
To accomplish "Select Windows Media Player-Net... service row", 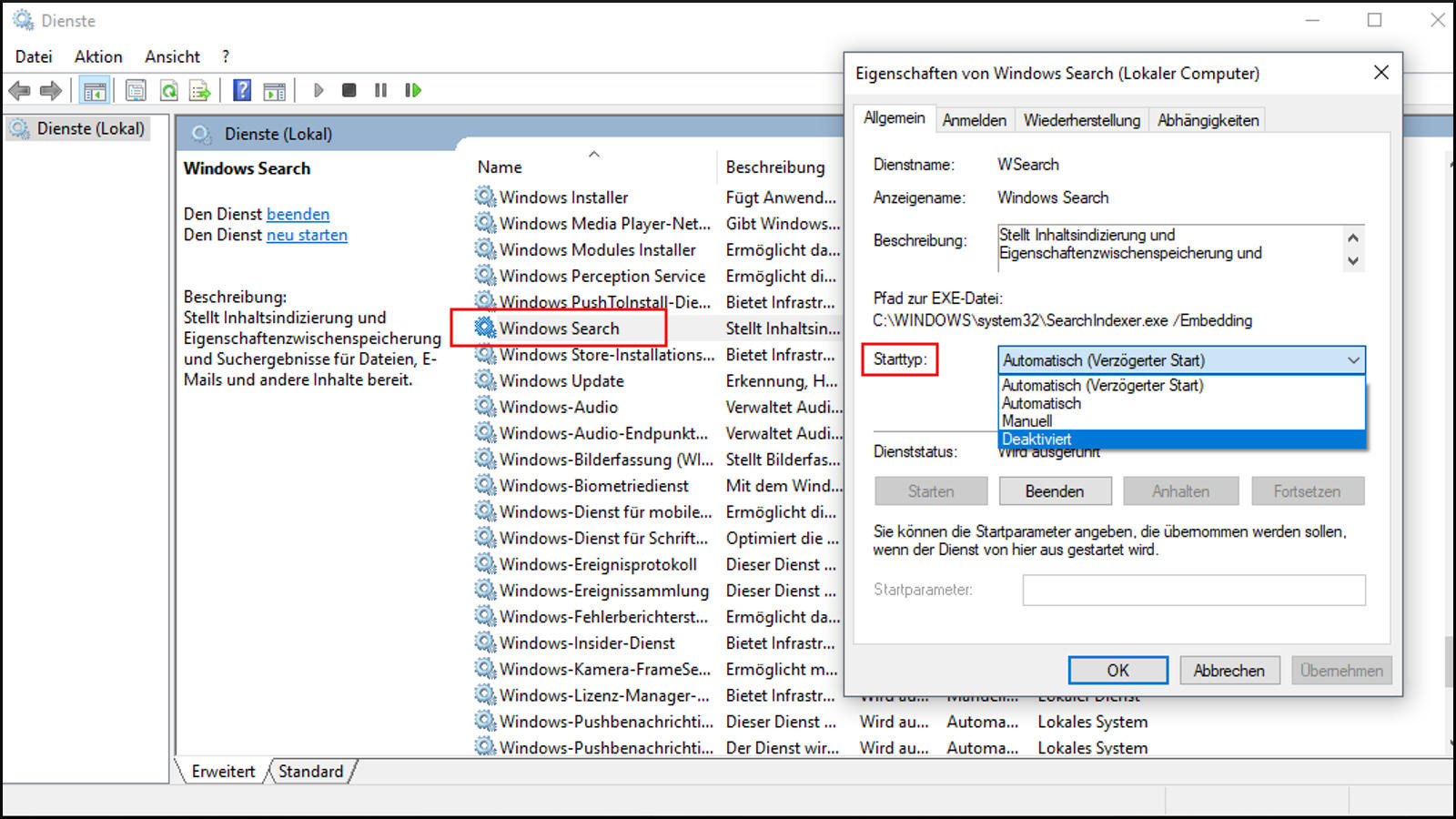I will coord(657,223).
